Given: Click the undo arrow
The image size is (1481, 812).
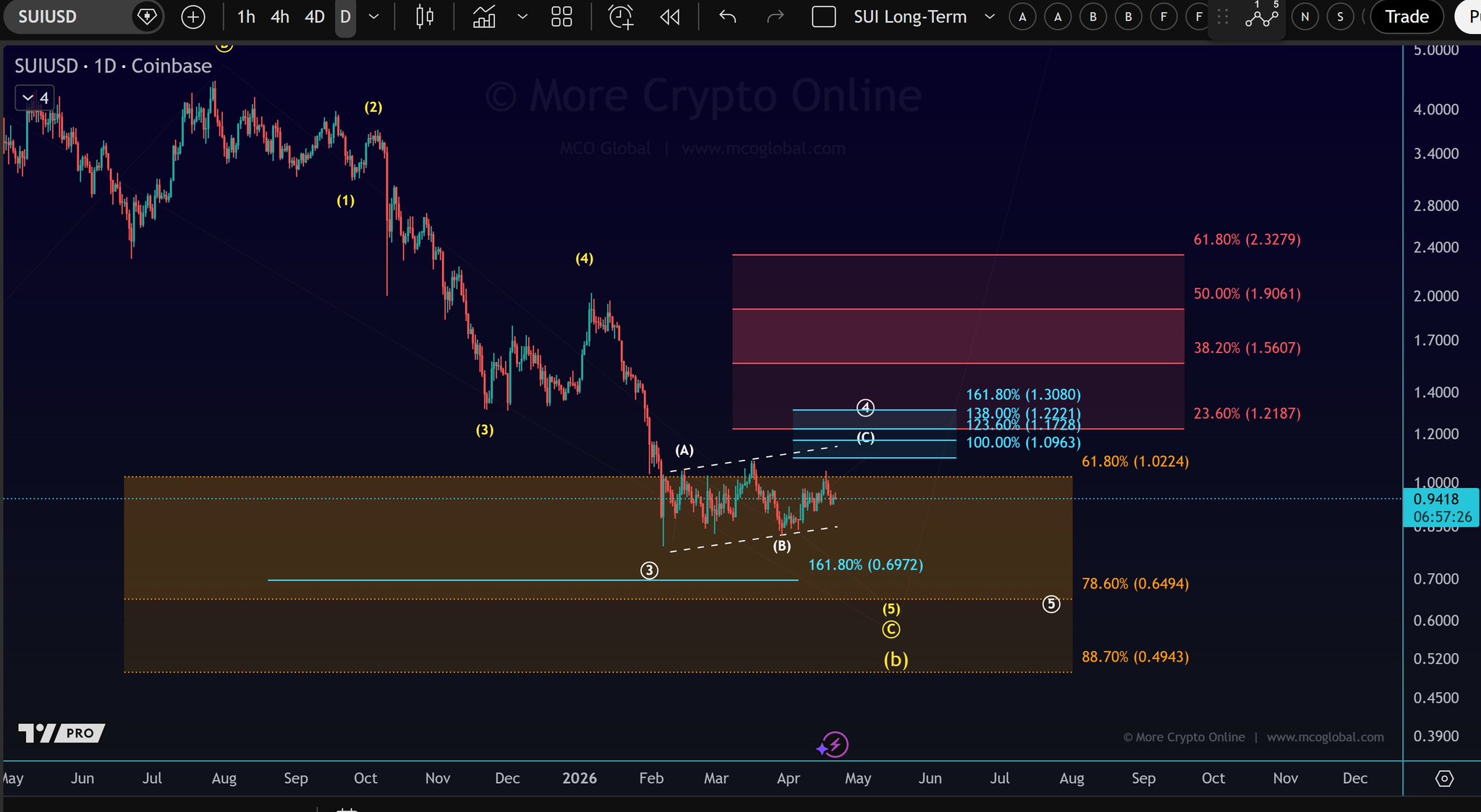Looking at the screenshot, I should point(727,17).
